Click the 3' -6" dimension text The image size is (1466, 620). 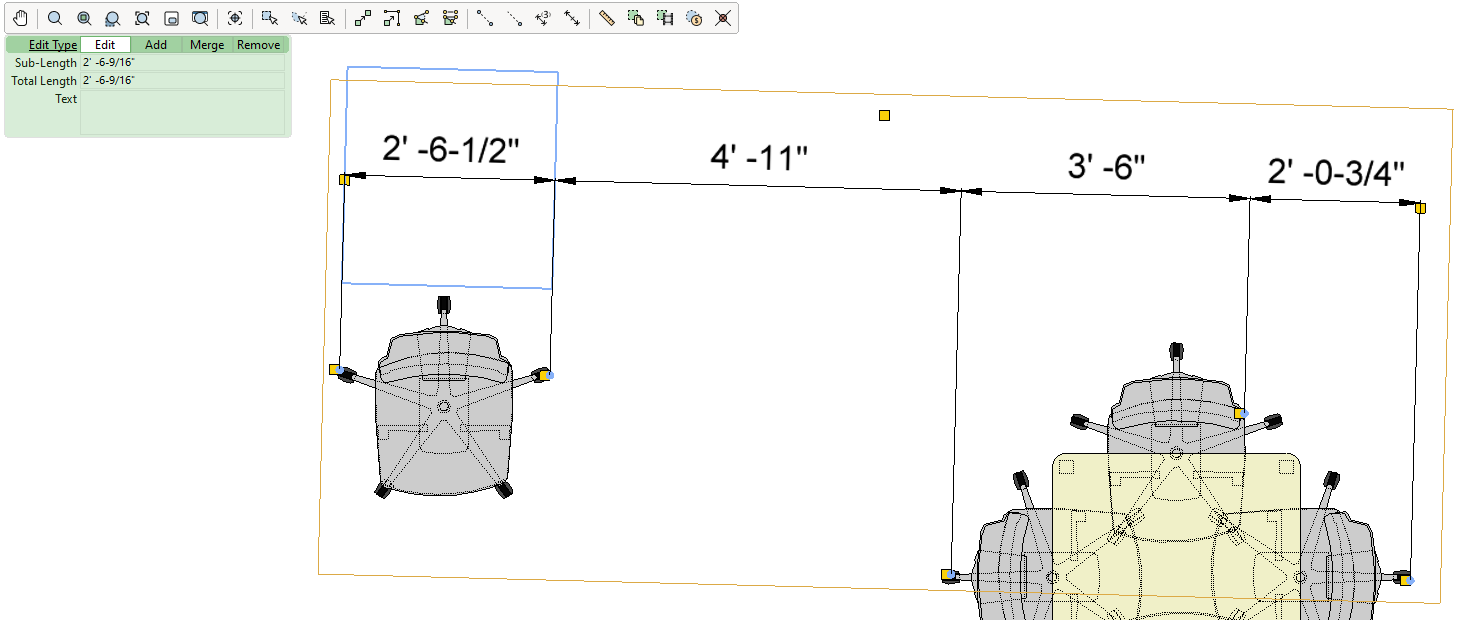pyautogui.click(x=1106, y=166)
